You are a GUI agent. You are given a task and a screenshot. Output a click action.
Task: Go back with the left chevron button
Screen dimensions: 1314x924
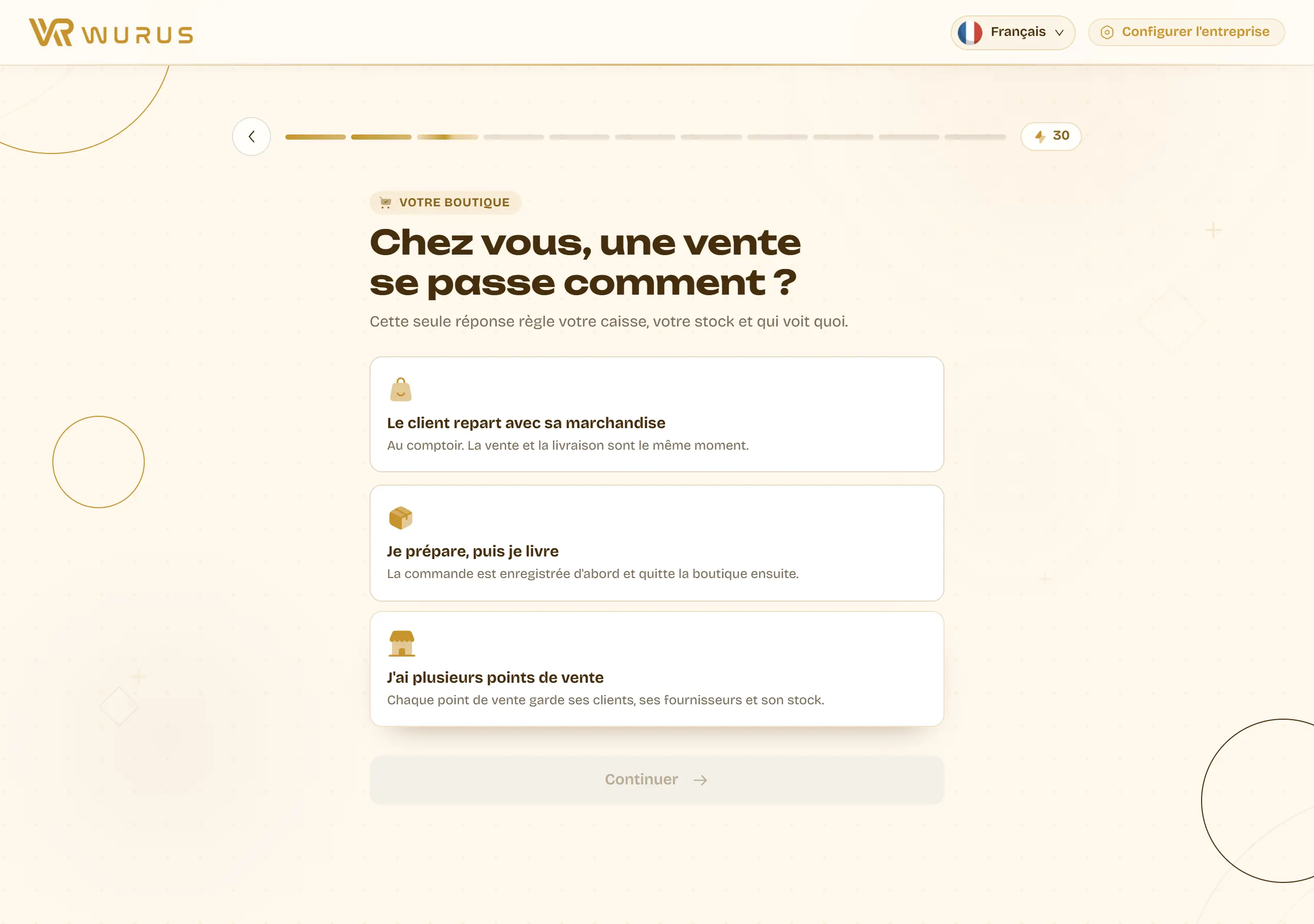[x=251, y=136]
